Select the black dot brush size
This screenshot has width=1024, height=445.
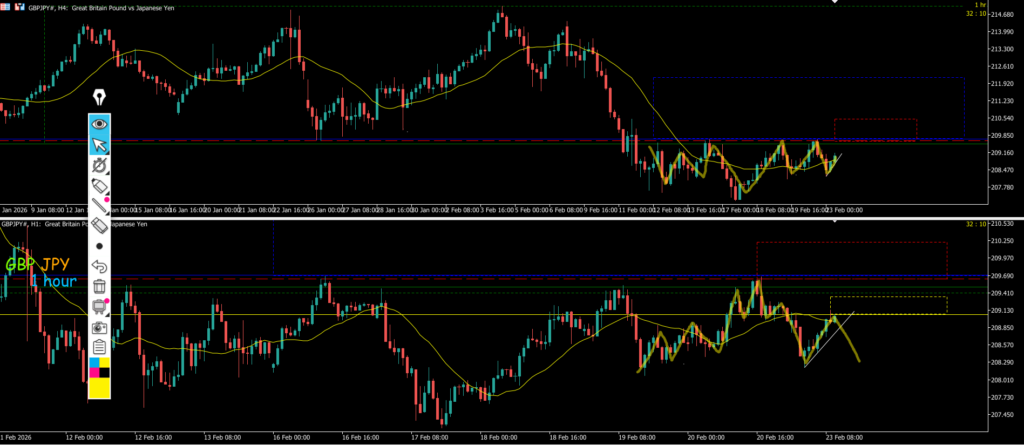coord(100,246)
